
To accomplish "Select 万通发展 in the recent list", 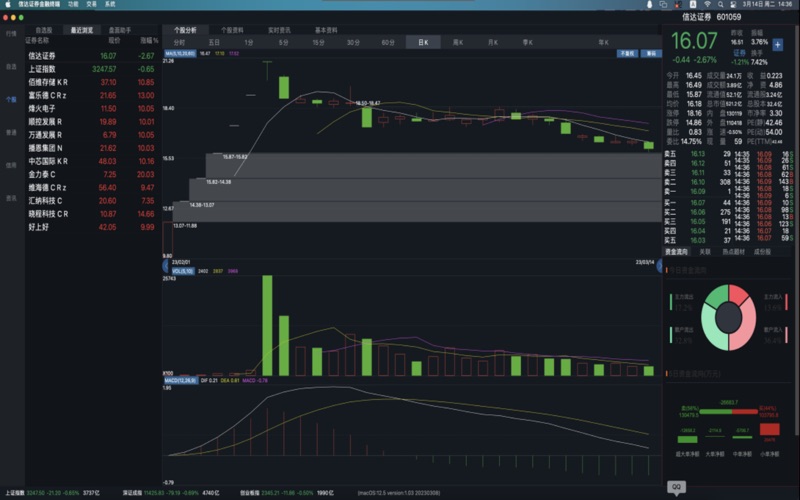I will [93, 135].
